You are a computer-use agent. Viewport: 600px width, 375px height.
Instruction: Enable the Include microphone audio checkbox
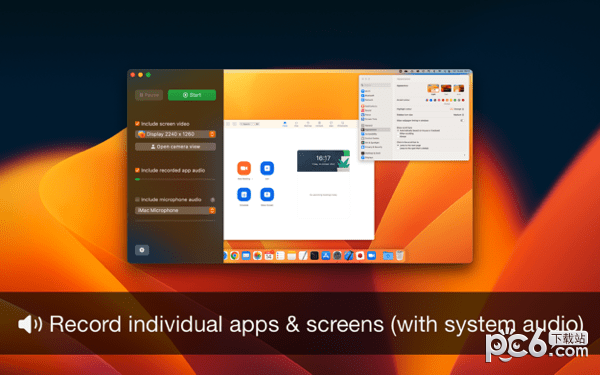pyautogui.click(x=137, y=199)
